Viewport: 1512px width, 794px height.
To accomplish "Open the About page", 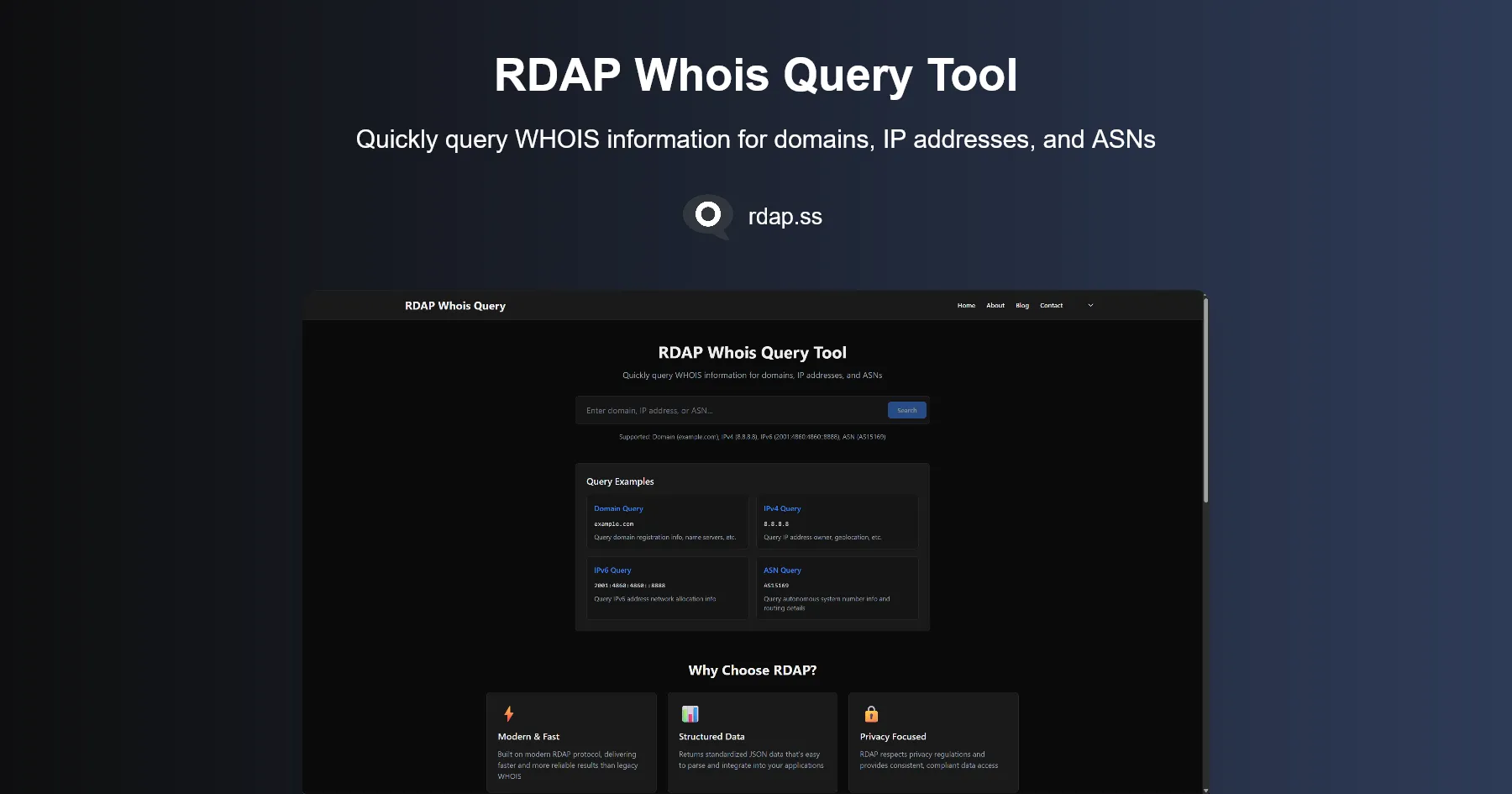I will click(995, 305).
